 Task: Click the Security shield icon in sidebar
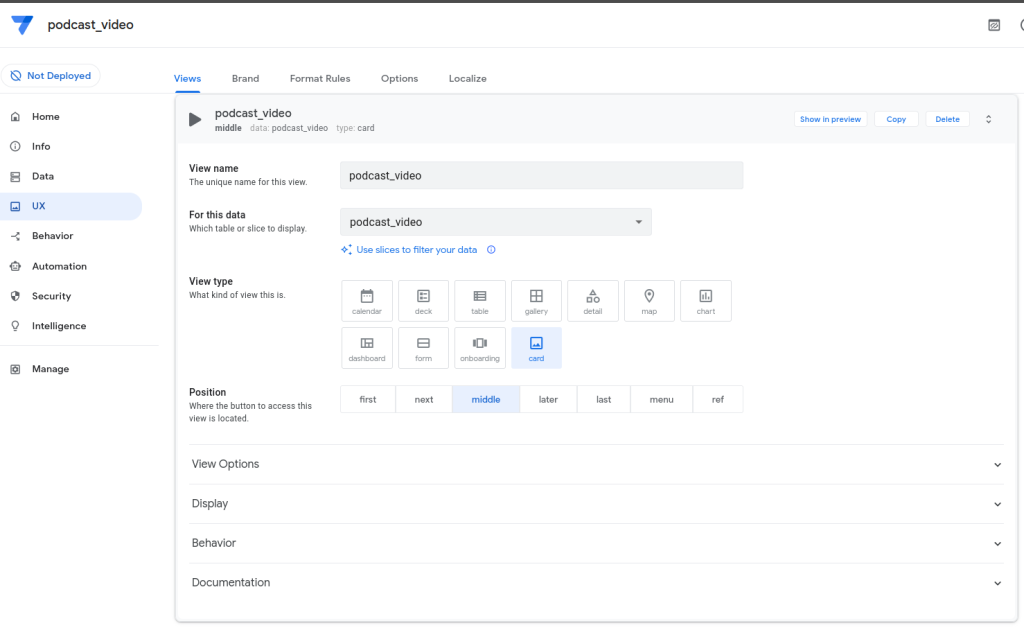(15, 296)
